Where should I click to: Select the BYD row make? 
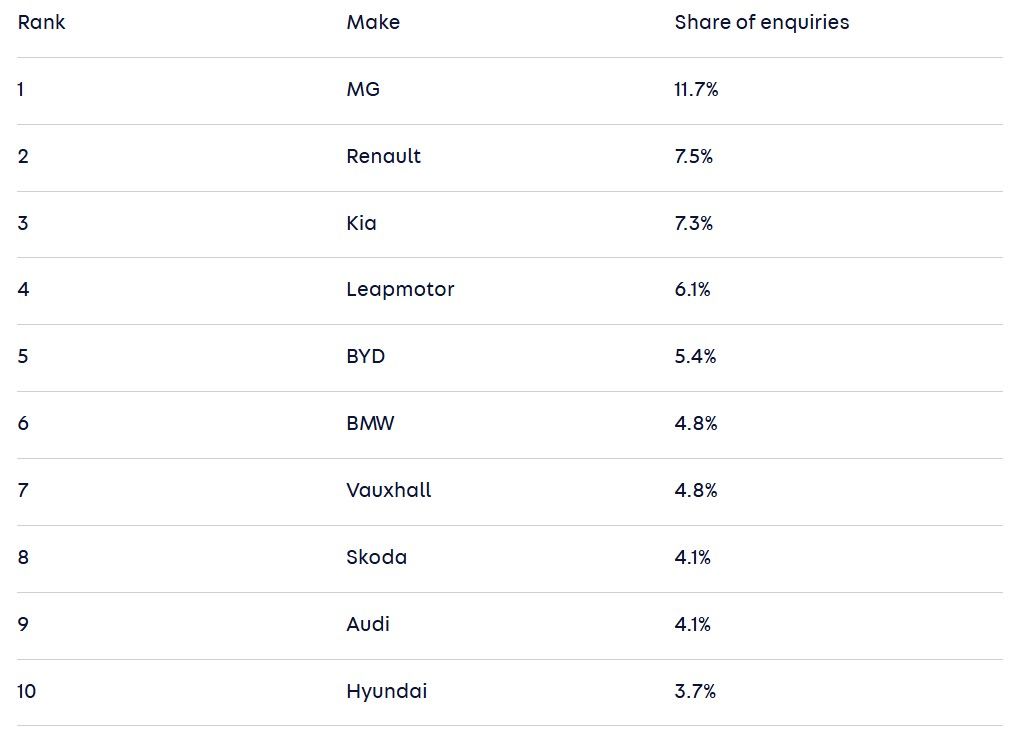tap(366, 357)
